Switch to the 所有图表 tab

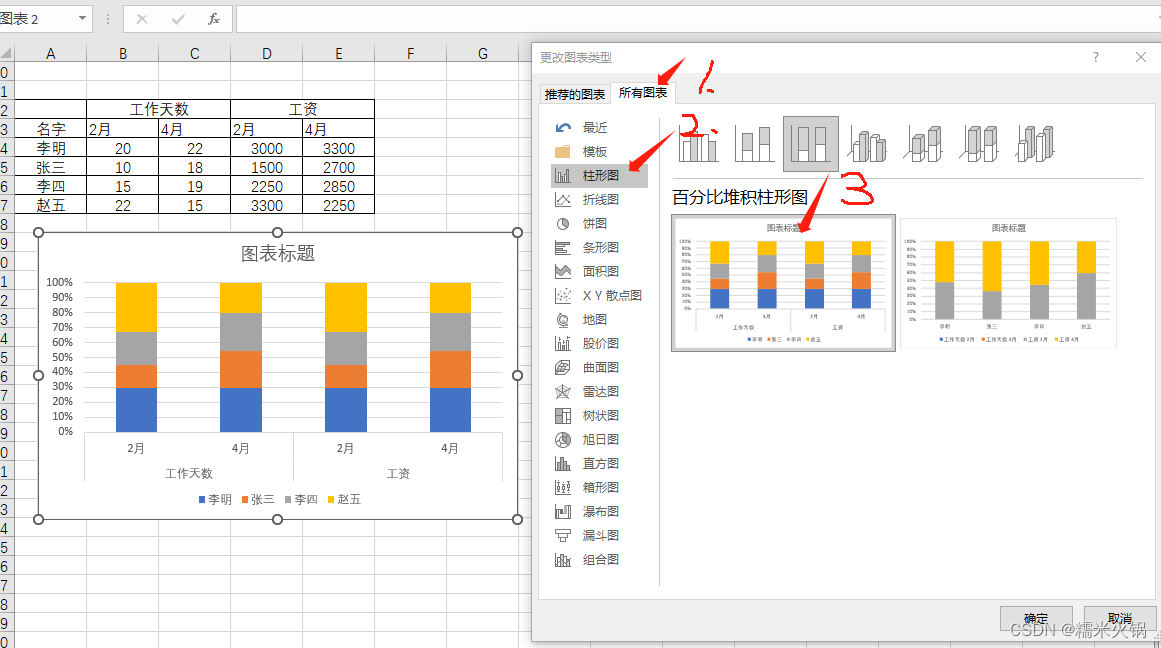pyautogui.click(x=643, y=93)
